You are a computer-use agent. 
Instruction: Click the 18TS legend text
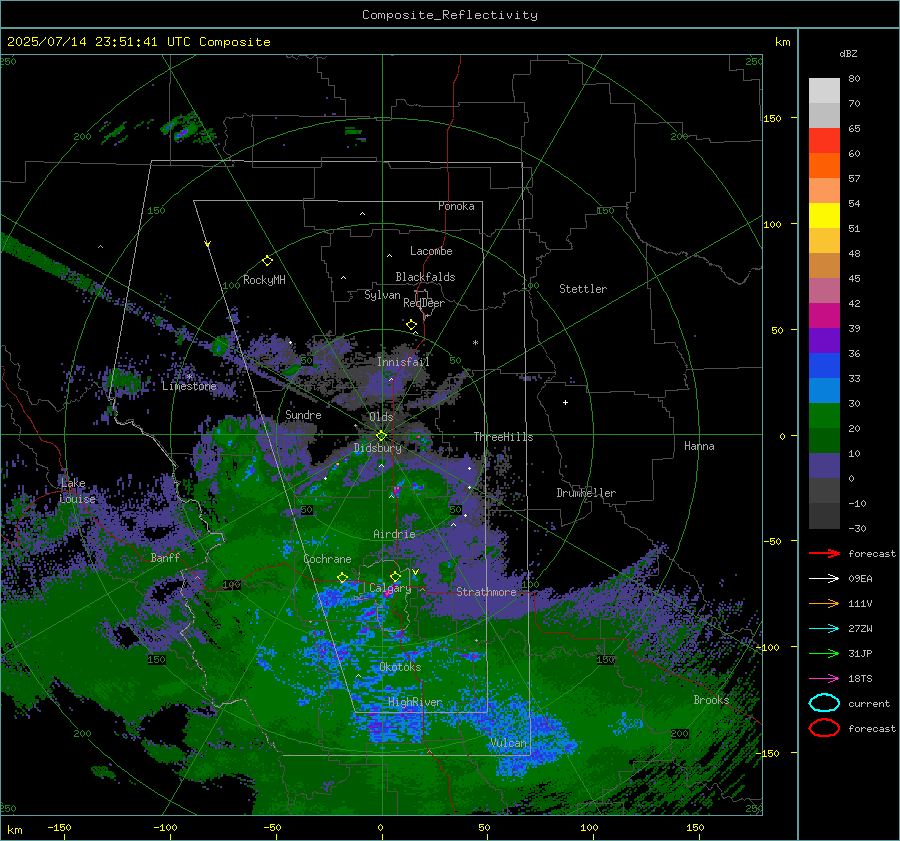[860, 679]
